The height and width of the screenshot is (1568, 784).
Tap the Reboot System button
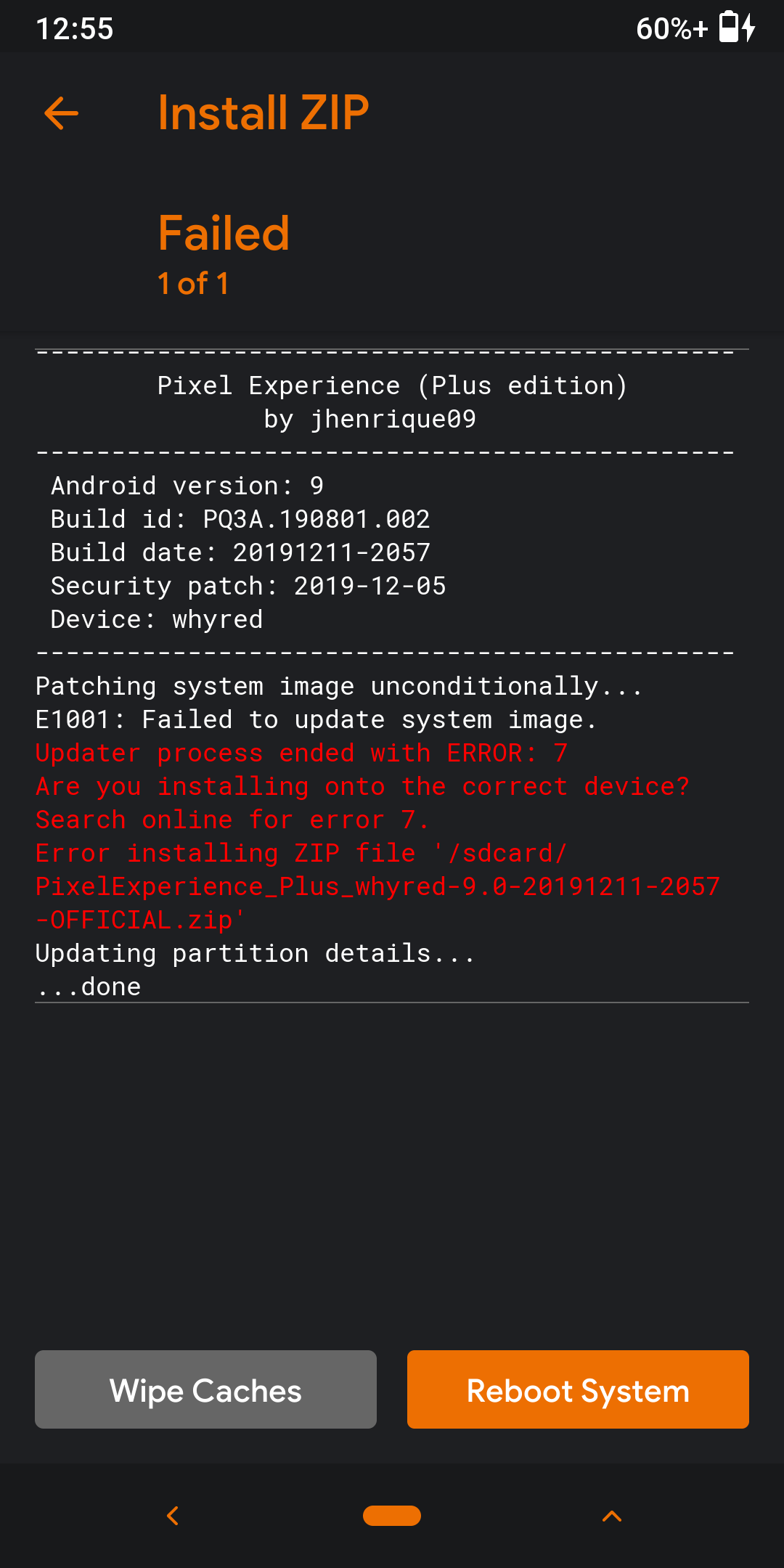click(x=578, y=1389)
